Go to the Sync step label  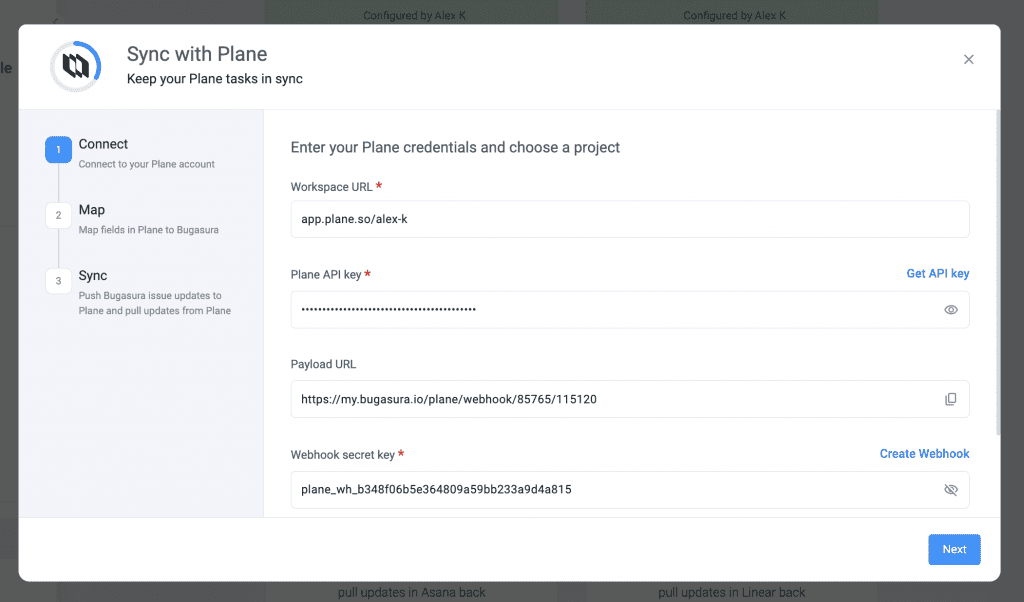point(93,276)
